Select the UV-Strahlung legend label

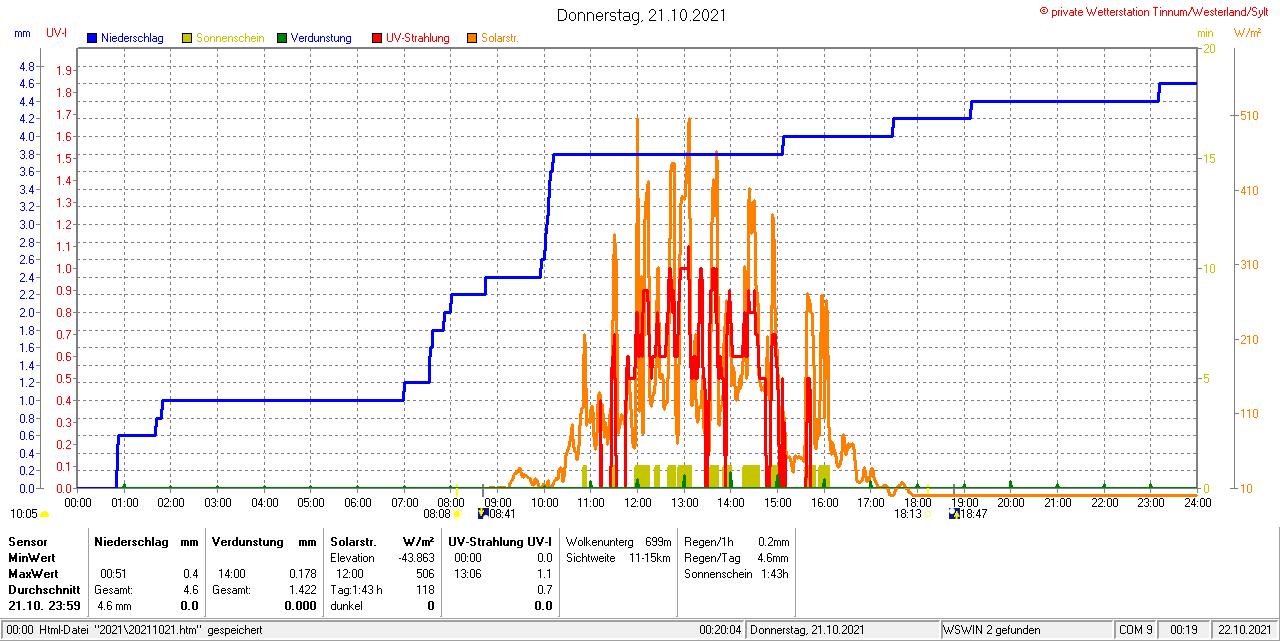click(418, 38)
